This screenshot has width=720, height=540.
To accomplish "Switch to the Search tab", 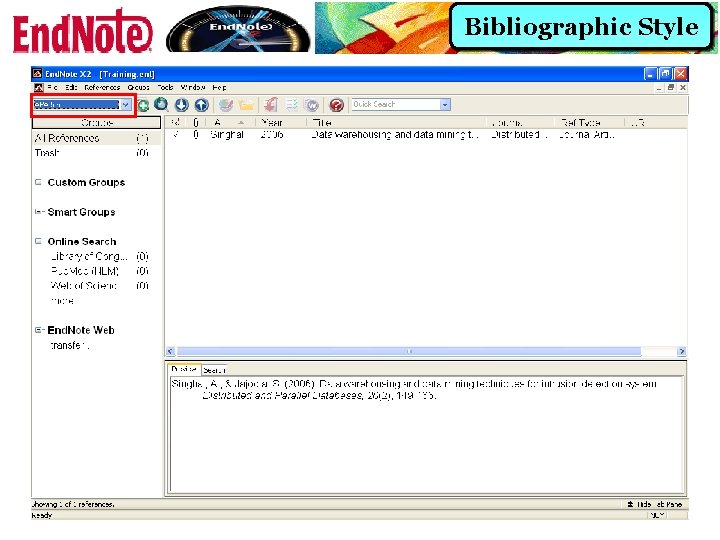I will click(x=214, y=370).
